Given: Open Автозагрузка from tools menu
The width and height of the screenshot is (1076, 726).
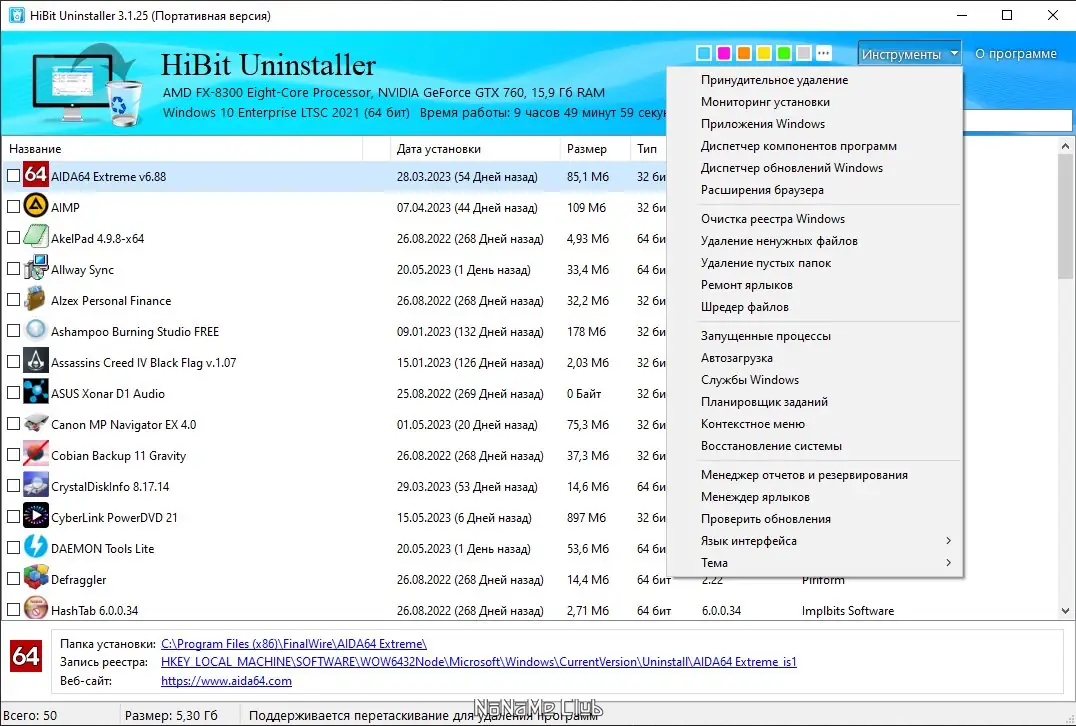Looking at the screenshot, I should (x=815, y=358).
